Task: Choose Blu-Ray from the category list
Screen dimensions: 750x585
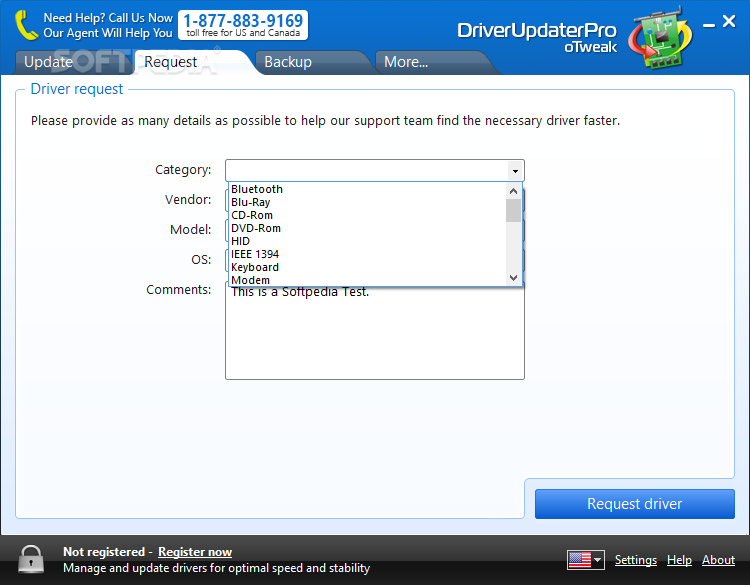Action: 368,202
